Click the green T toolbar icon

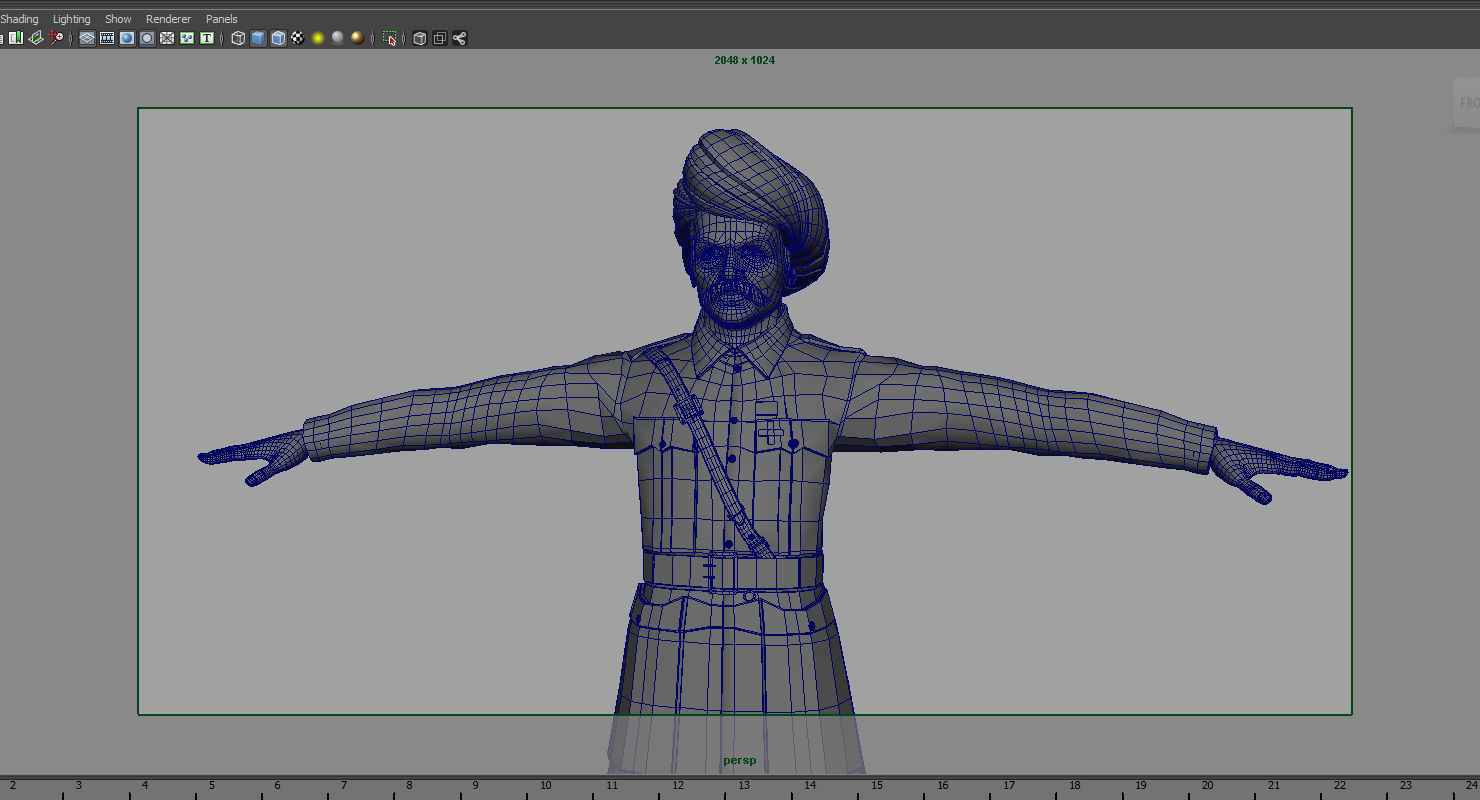[205, 38]
